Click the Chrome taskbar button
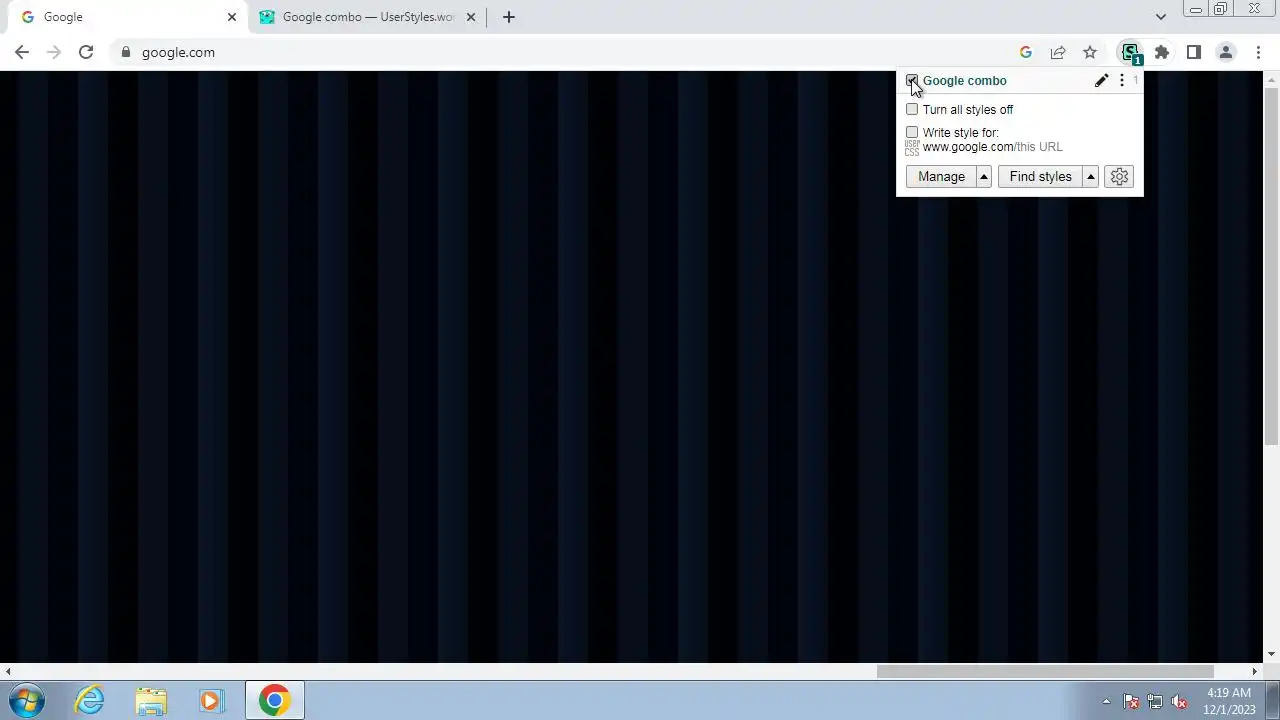Screen dimensions: 1280x720 [x=275, y=701]
